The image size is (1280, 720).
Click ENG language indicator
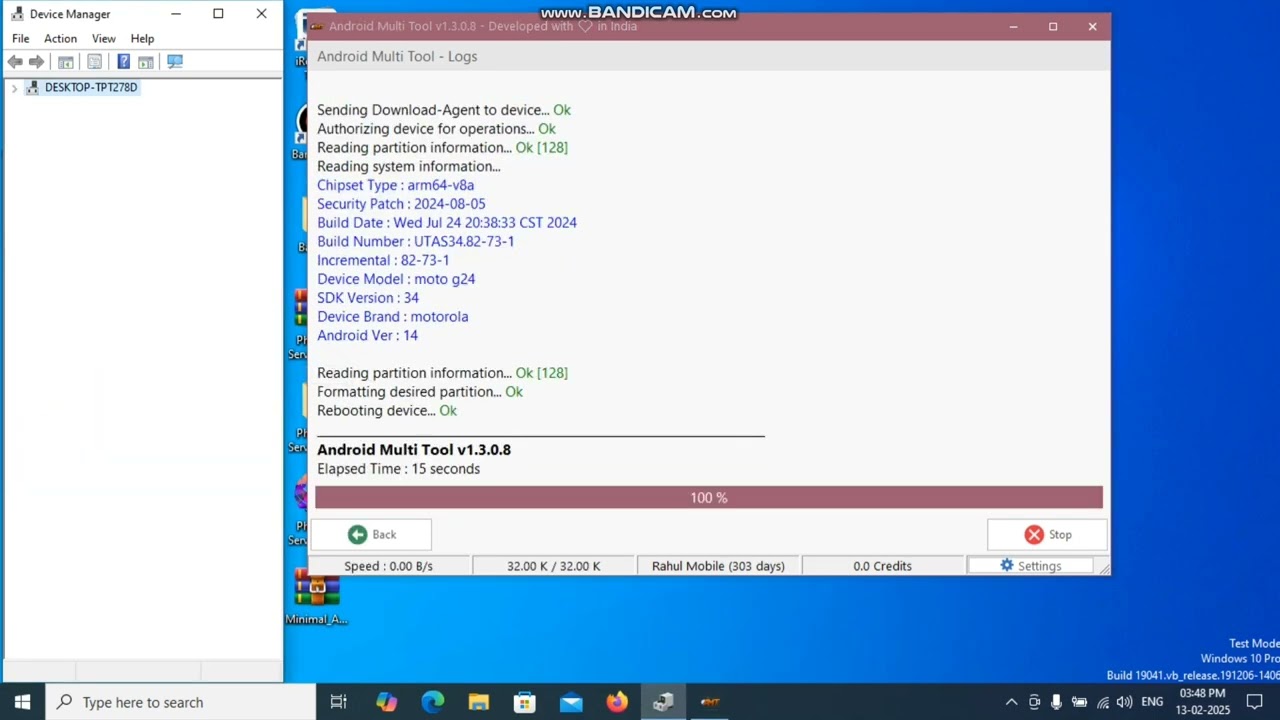pos(1152,702)
